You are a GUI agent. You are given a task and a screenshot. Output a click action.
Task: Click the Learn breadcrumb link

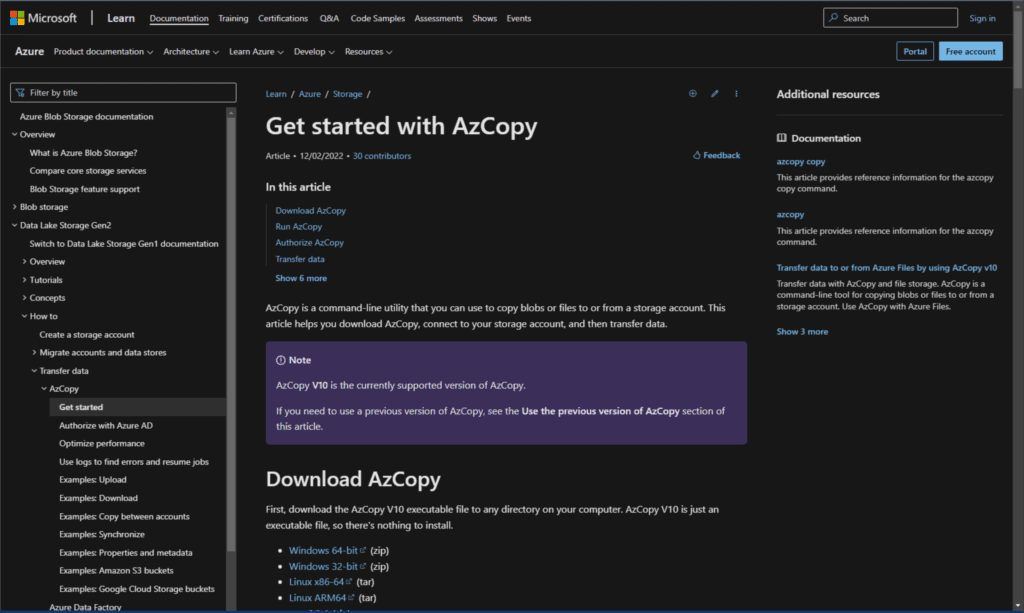276,94
